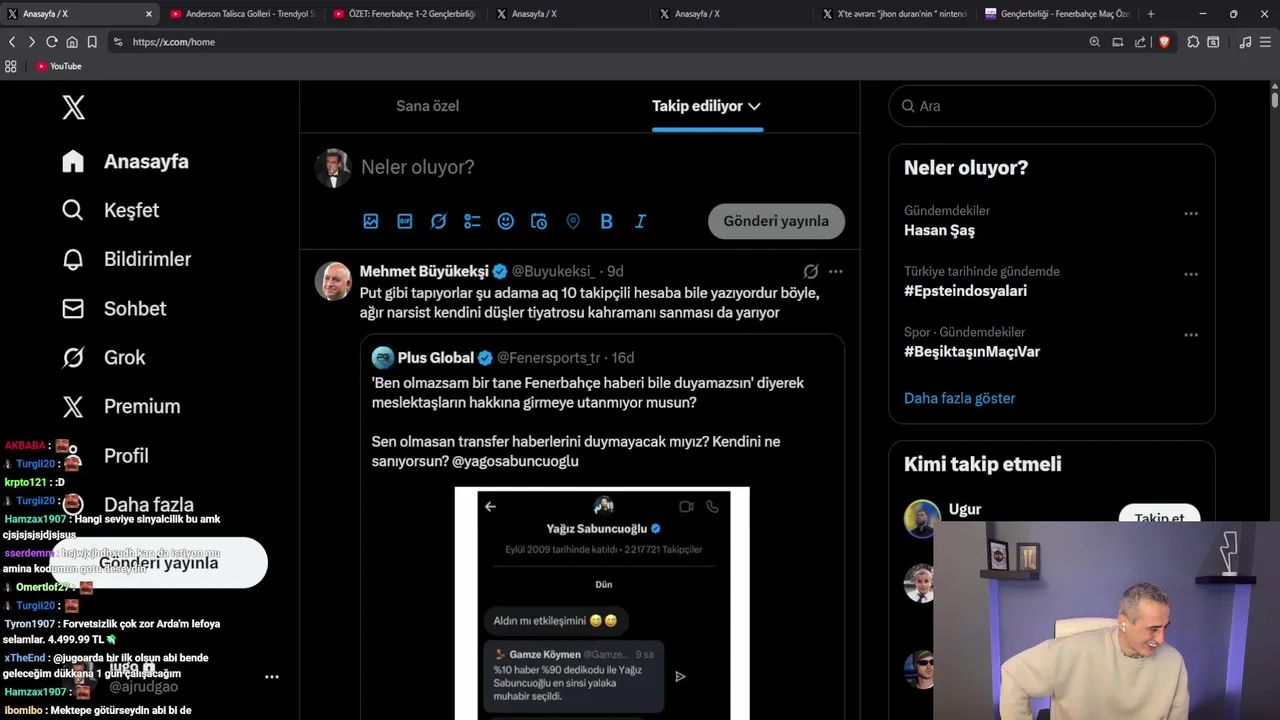The height and width of the screenshot is (720, 1280).
Task: Open more options for Hasan Şaş trend
Action: (x=1191, y=214)
